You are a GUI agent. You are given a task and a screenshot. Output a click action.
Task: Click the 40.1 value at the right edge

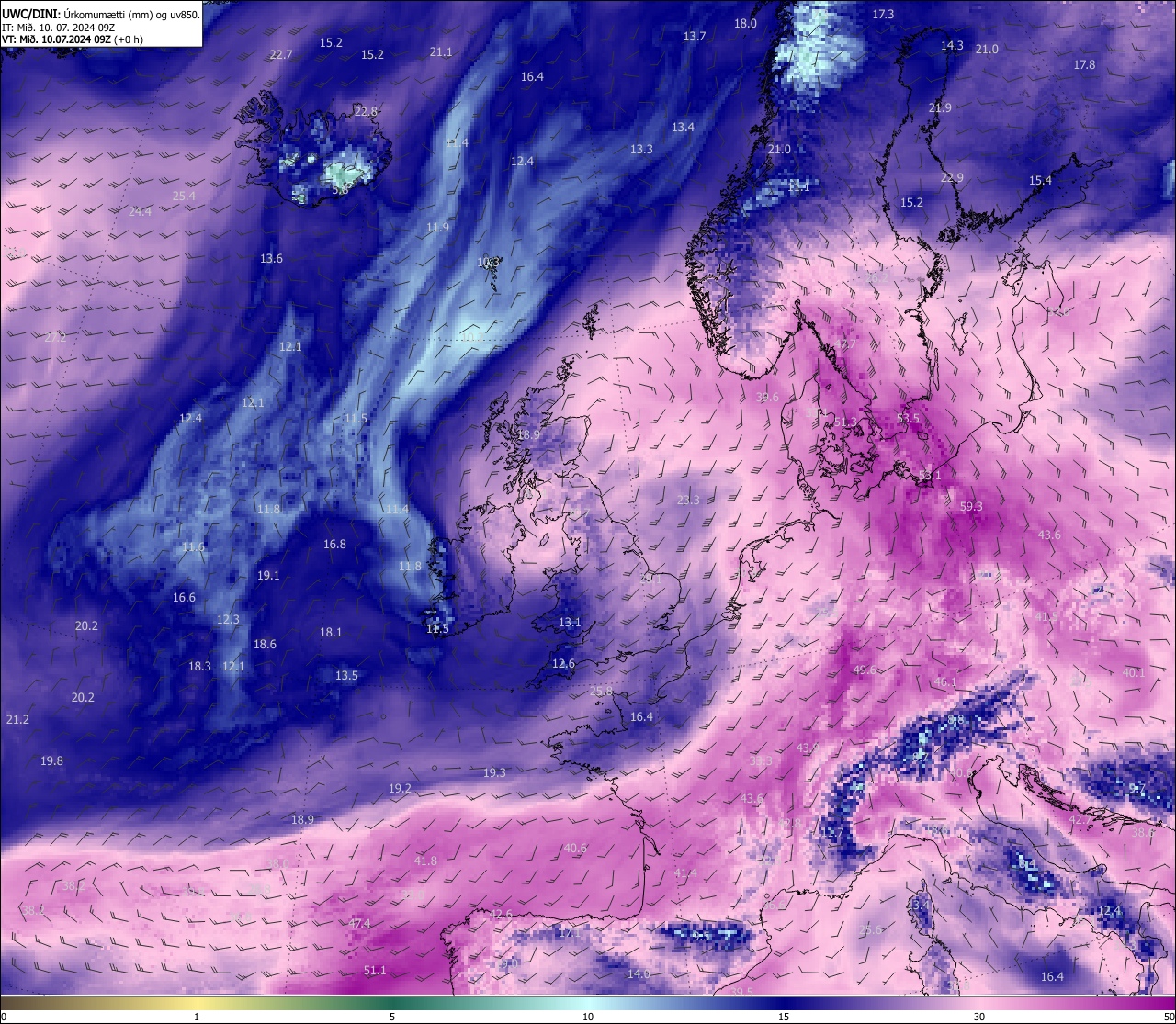[1134, 673]
